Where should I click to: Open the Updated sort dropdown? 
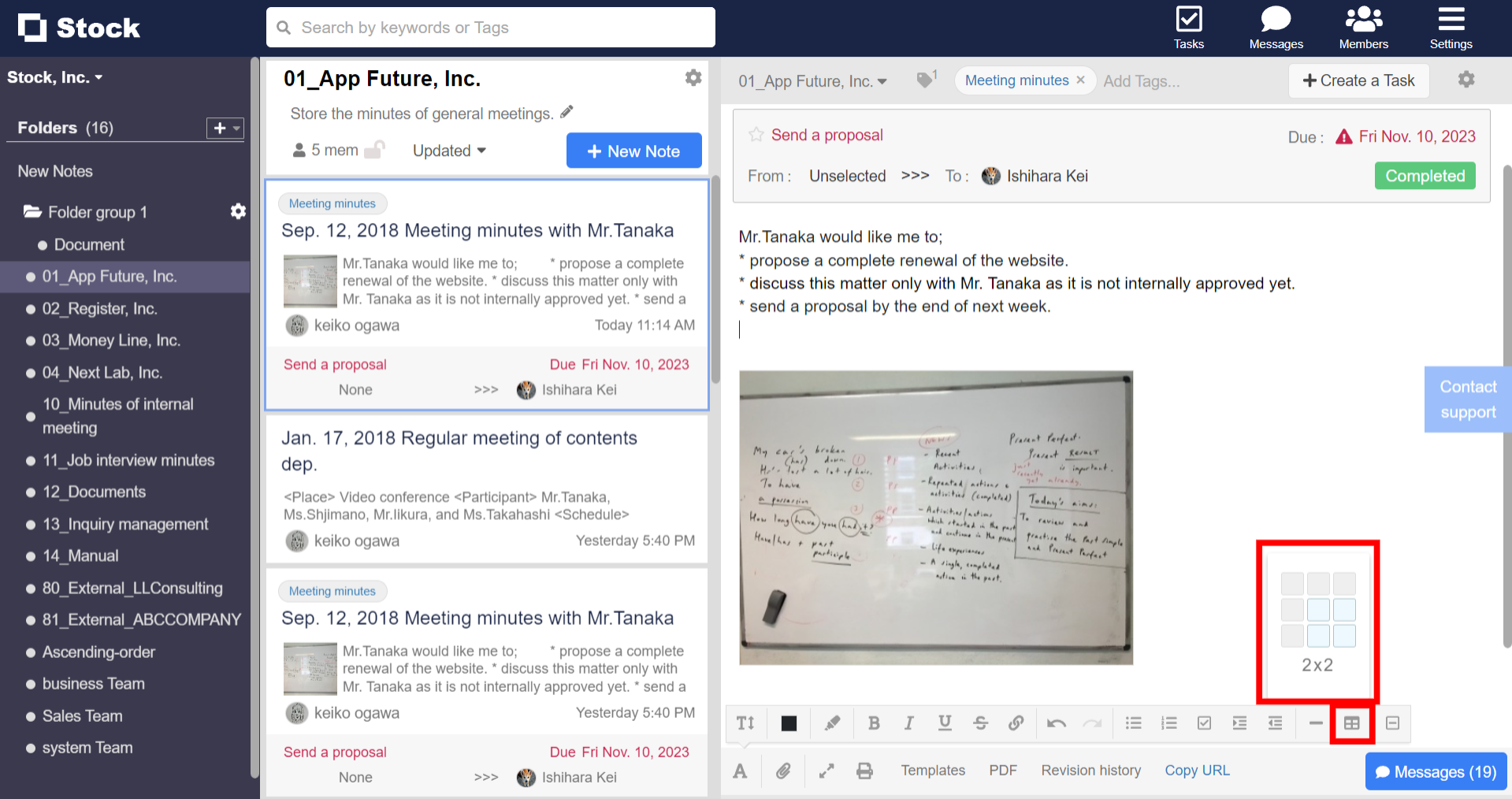(x=449, y=151)
